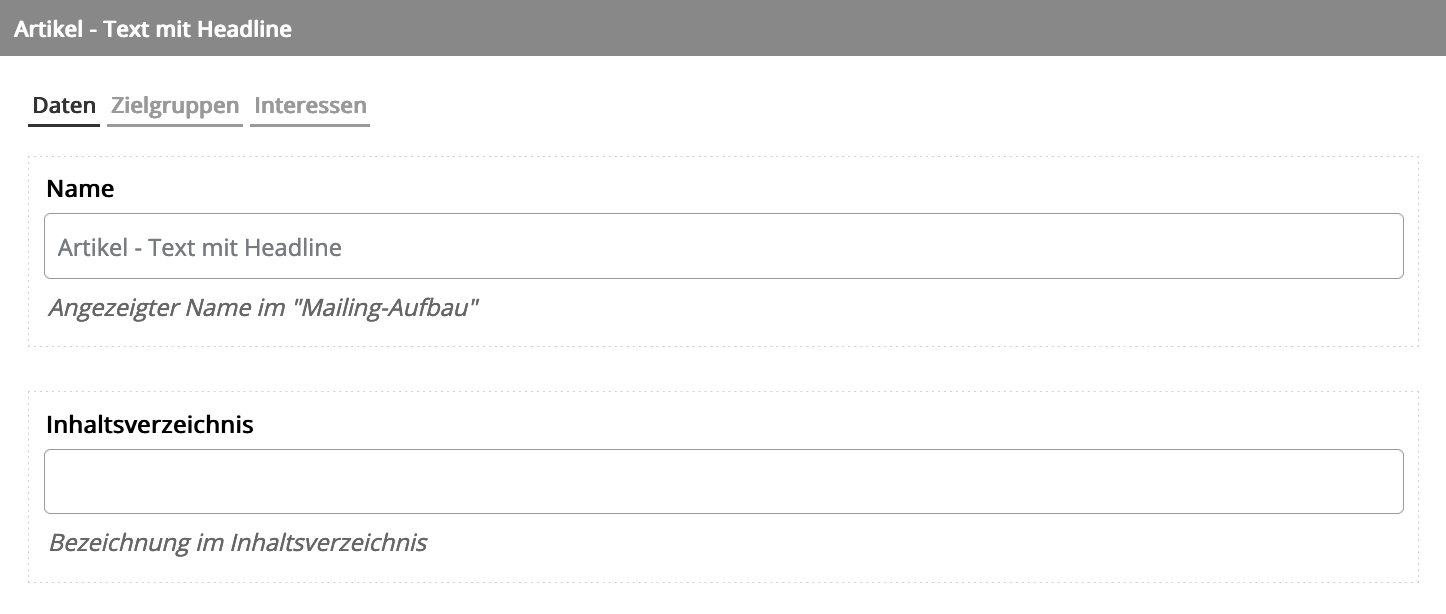The width and height of the screenshot is (1446, 614).
Task: Click into the empty Inhaltsverzeichnis text field
Action: tap(724, 482)
